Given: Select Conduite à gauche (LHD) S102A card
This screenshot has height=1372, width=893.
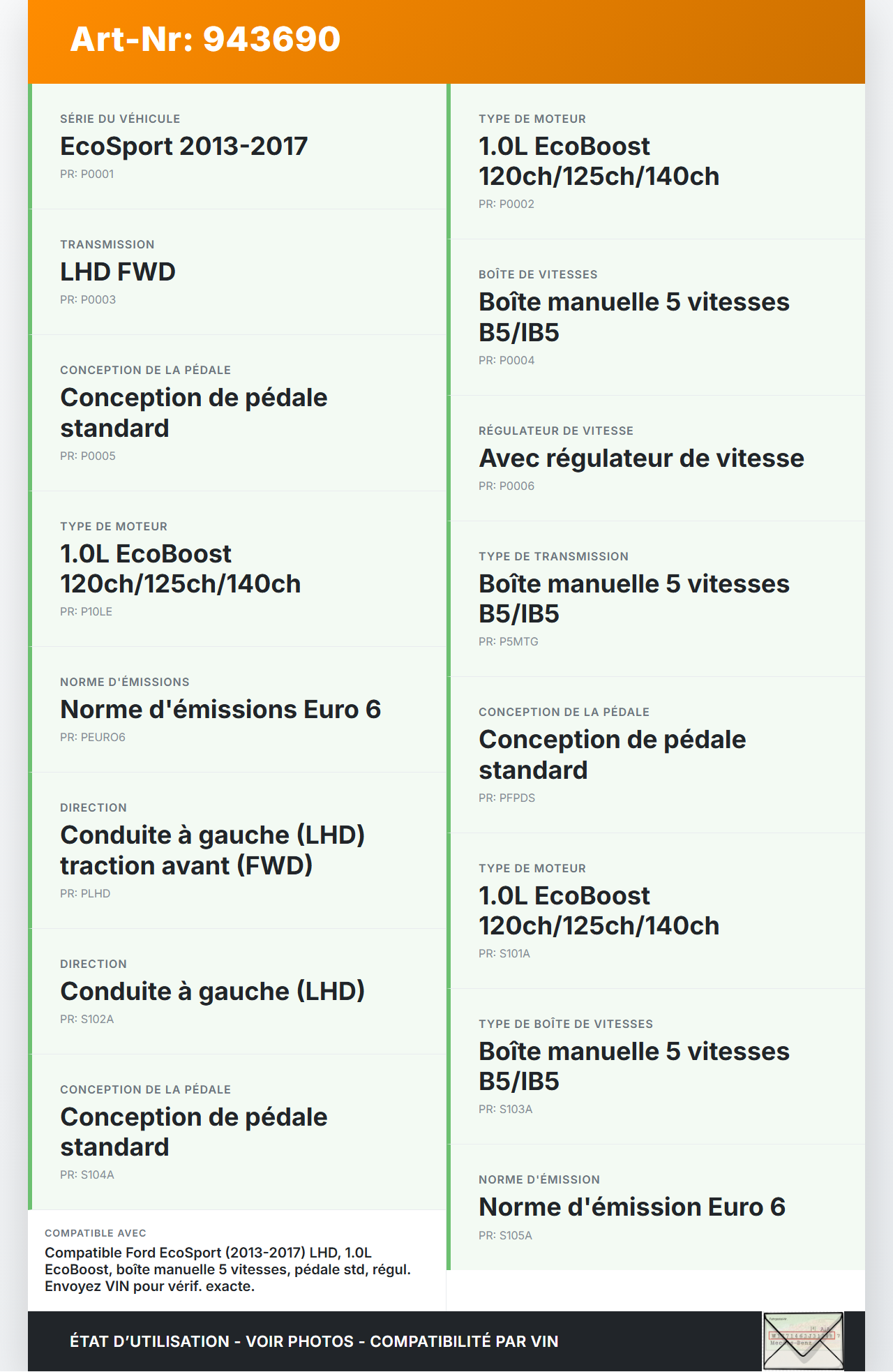Looking at the screenshot, I should click(239, 992).
